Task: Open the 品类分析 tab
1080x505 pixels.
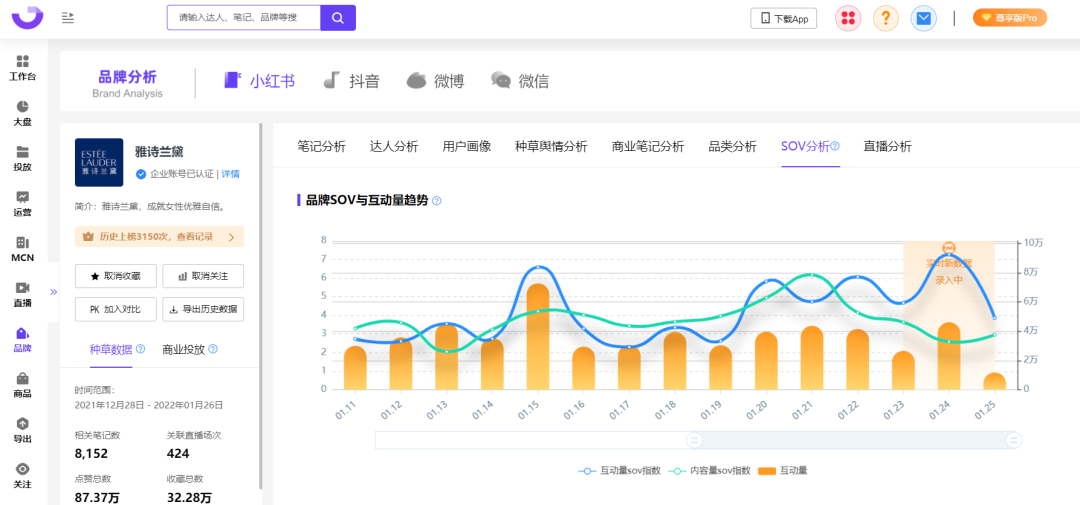Action: 733,146
